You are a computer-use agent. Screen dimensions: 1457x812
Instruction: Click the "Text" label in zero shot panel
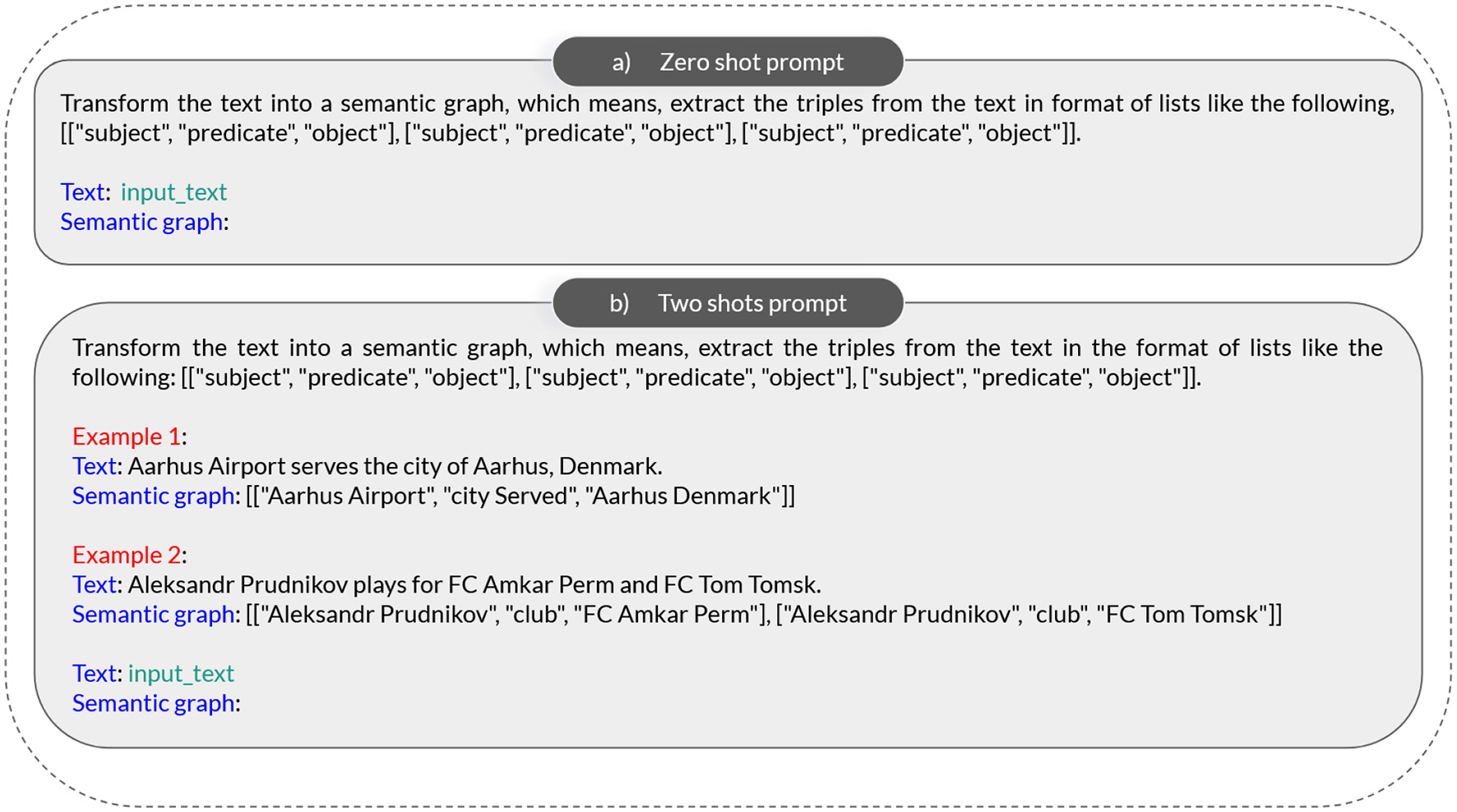(81, 192)
